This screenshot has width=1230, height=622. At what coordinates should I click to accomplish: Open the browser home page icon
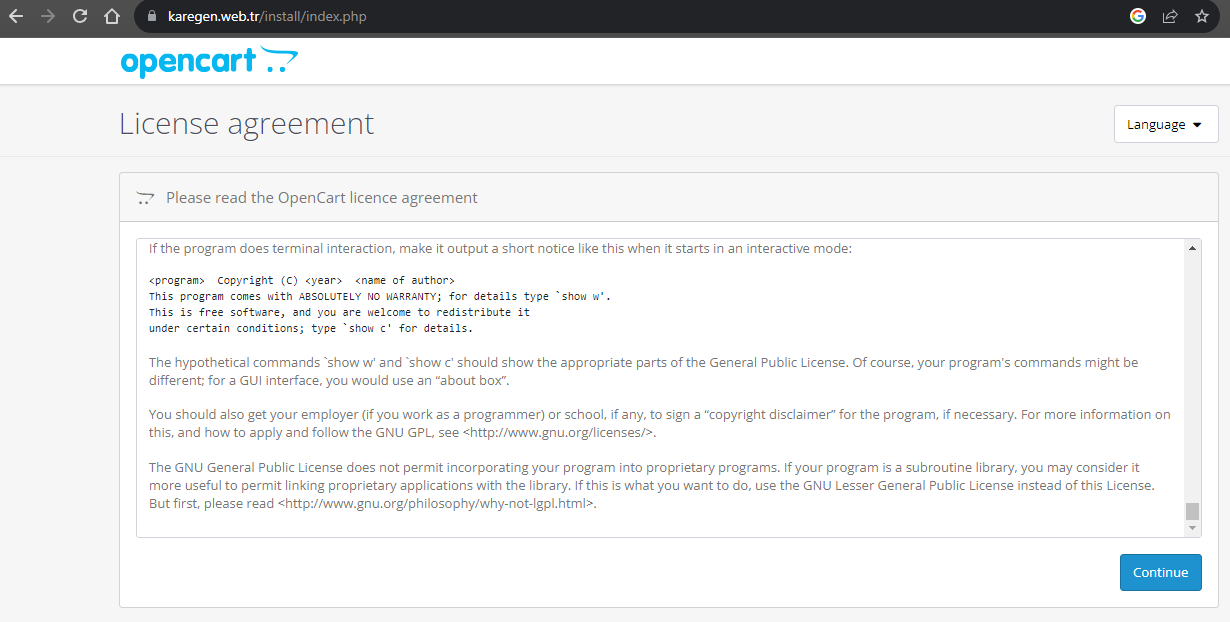tap(112, 16)
